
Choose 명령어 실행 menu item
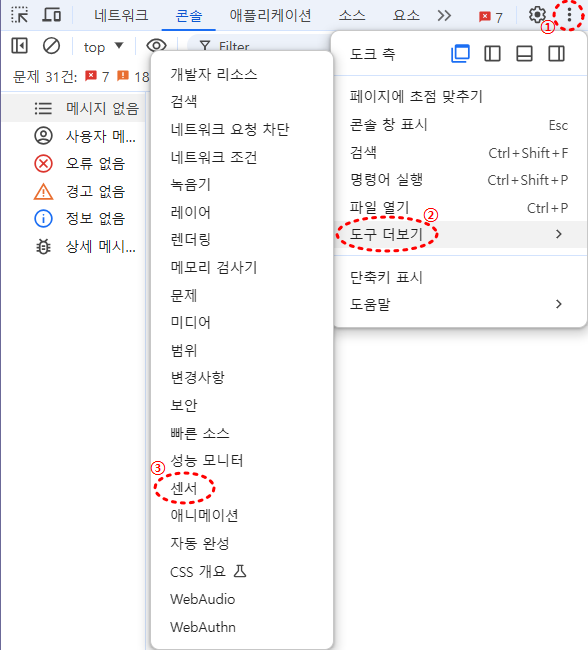click(x=460, y=180)
